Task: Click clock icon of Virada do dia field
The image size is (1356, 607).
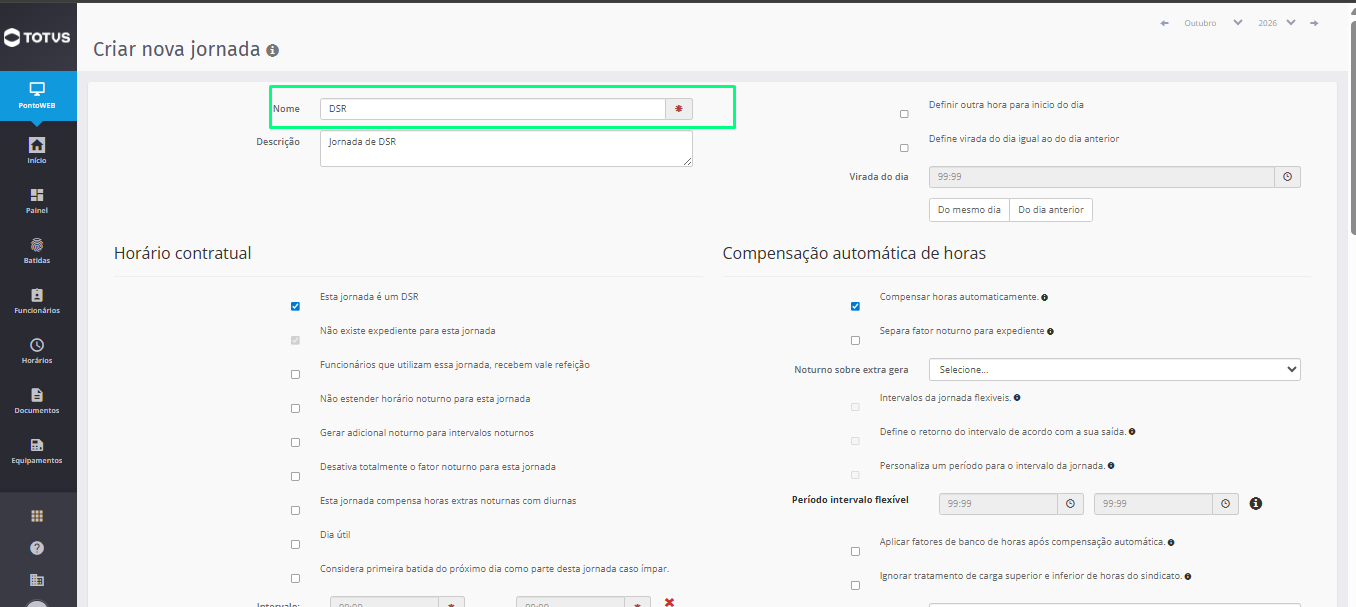Action: (x=1287, y=177)
